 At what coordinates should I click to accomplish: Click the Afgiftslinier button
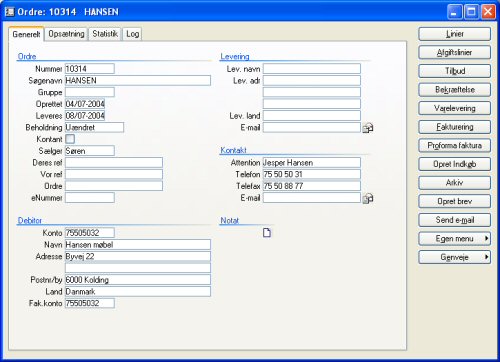tap(455, 53)
